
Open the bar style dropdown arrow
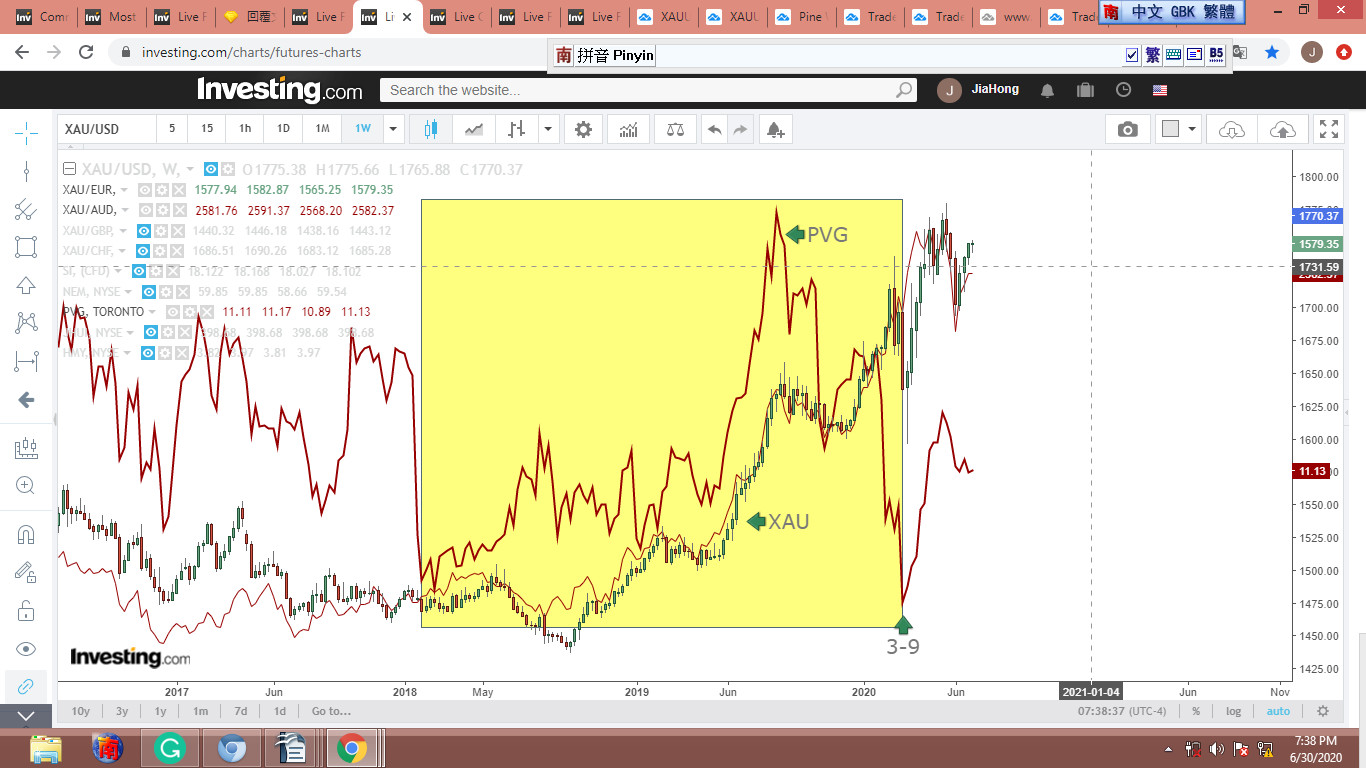(x=547, y=129)
